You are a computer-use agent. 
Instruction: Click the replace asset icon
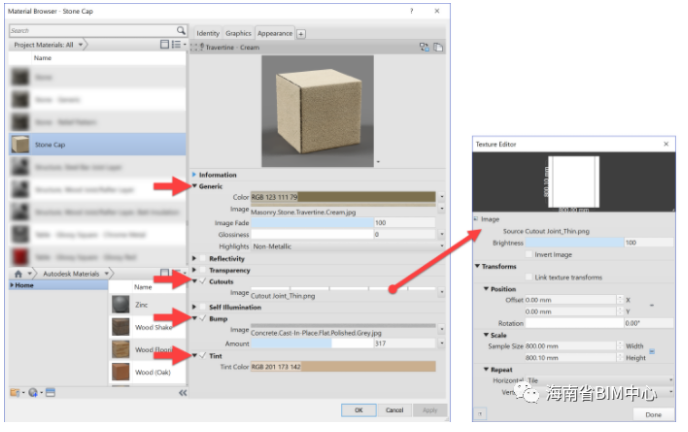[x=424, y=47]
